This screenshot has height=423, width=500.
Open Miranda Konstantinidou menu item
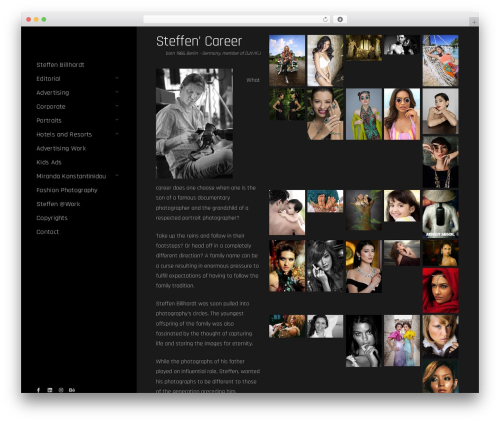coord(71,176)
